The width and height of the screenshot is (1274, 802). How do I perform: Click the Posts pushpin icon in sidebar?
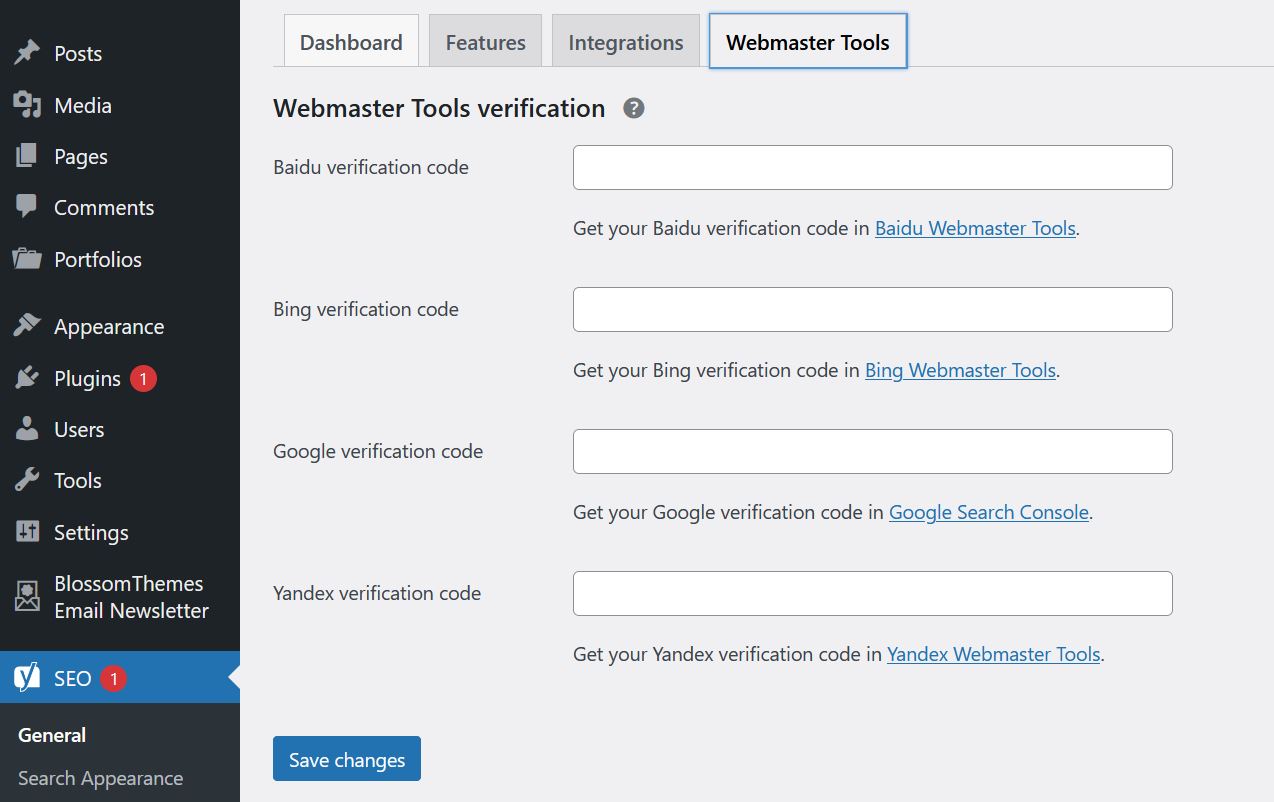click(x=27, y=53)
